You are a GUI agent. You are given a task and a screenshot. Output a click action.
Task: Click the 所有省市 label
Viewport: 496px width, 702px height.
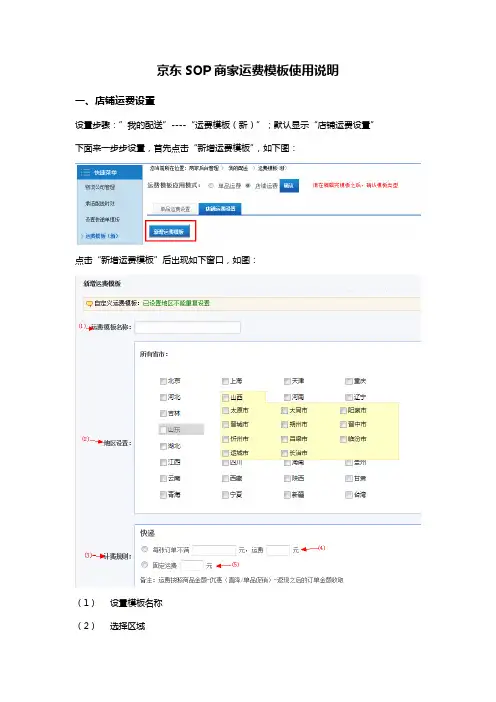click(154, 354)
